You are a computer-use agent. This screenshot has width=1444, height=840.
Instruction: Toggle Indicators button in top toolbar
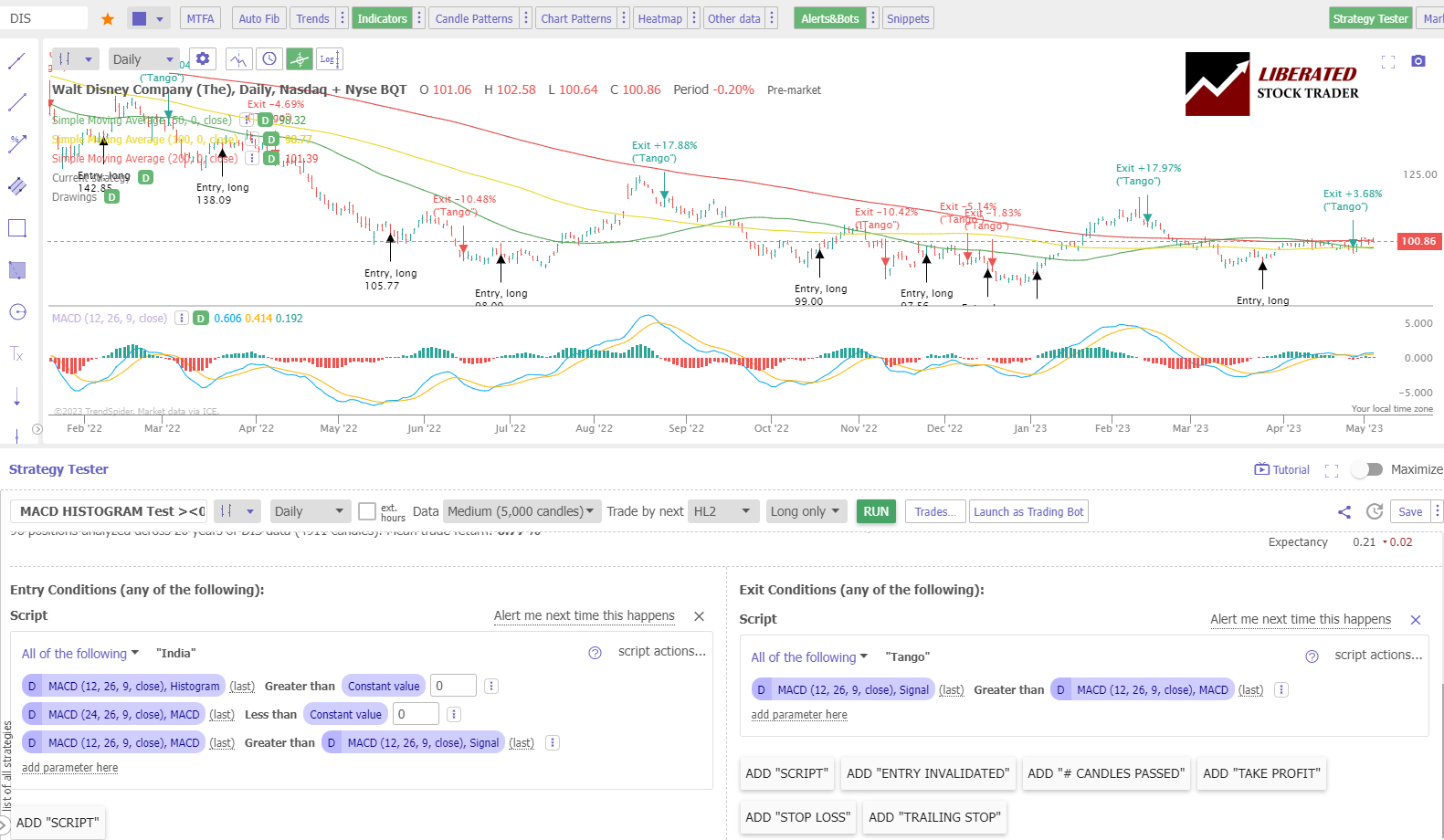pyautogui.click(x=382, y=18)
